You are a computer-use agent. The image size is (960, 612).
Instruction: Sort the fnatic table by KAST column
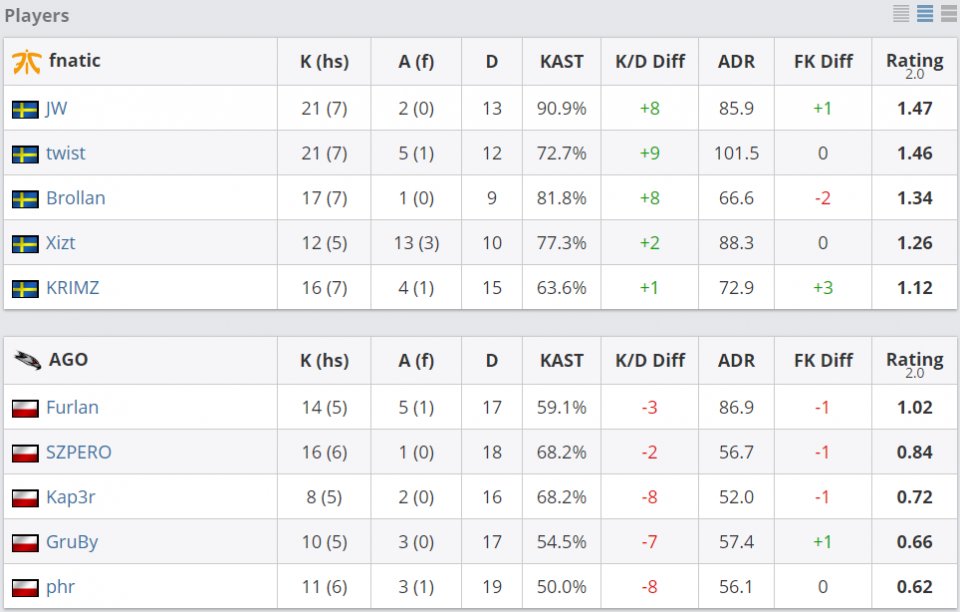click(561, 61)
